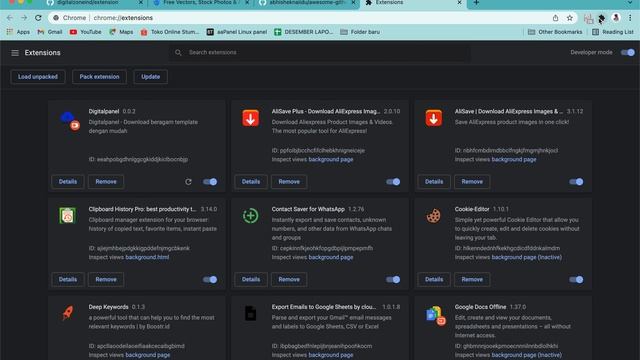Open the Folder baru bookmark folder
Viewport: 640px width, 360px height.
click(x=360, y=32)
